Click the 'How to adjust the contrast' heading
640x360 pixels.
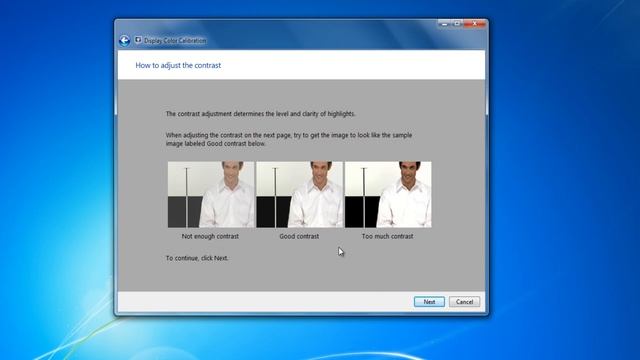tap(178, 65)
